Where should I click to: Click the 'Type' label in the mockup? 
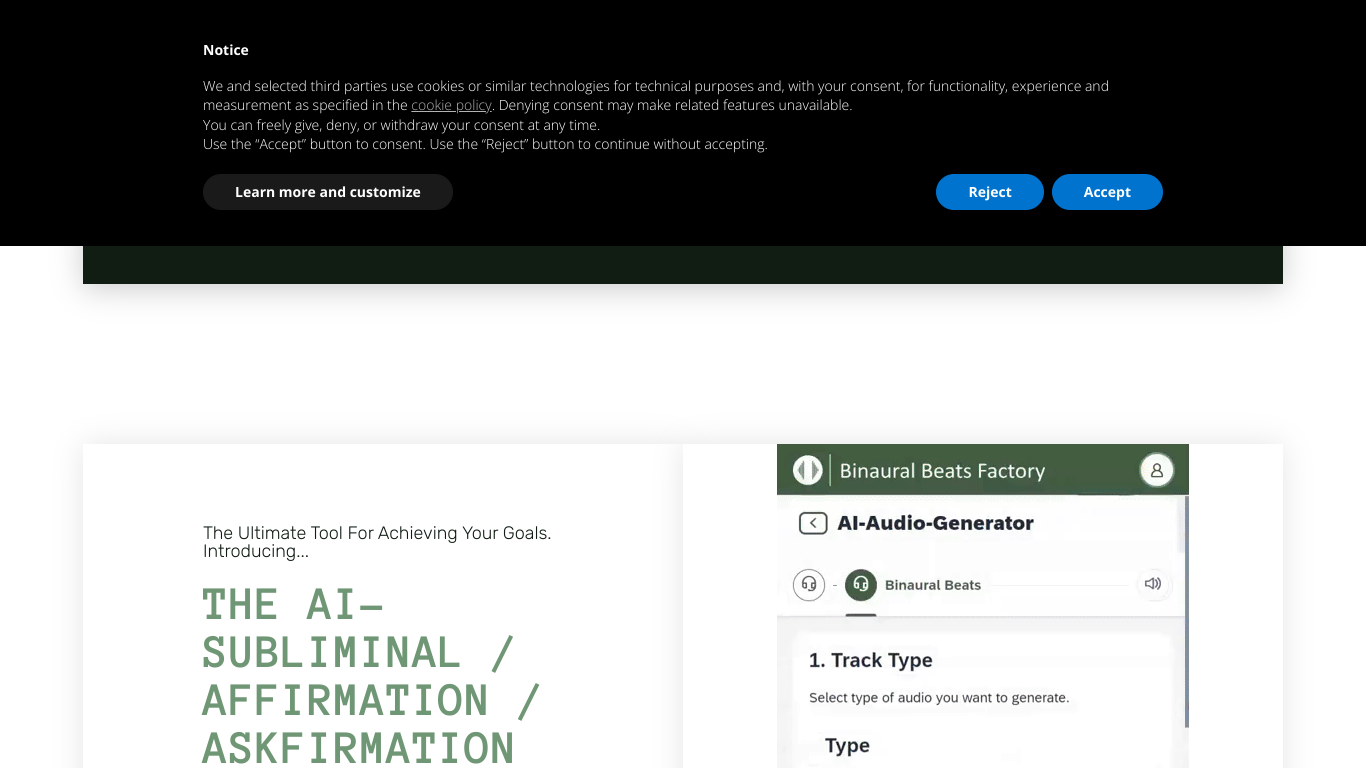tap(847, 746)
